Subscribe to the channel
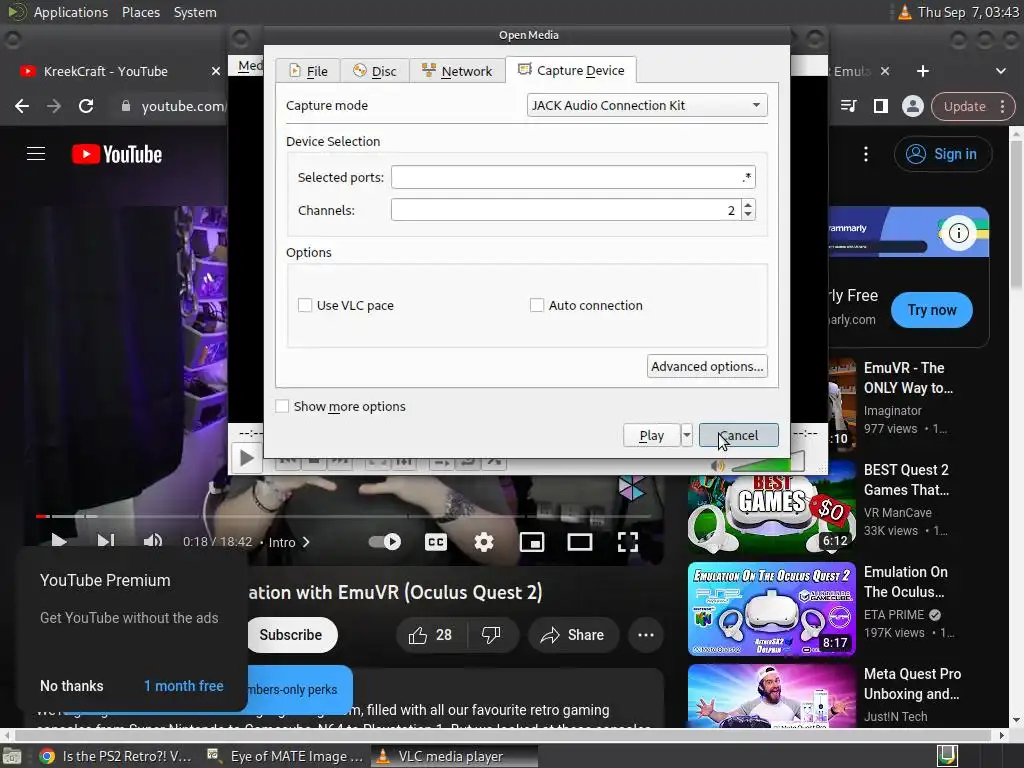 [291, 635]
